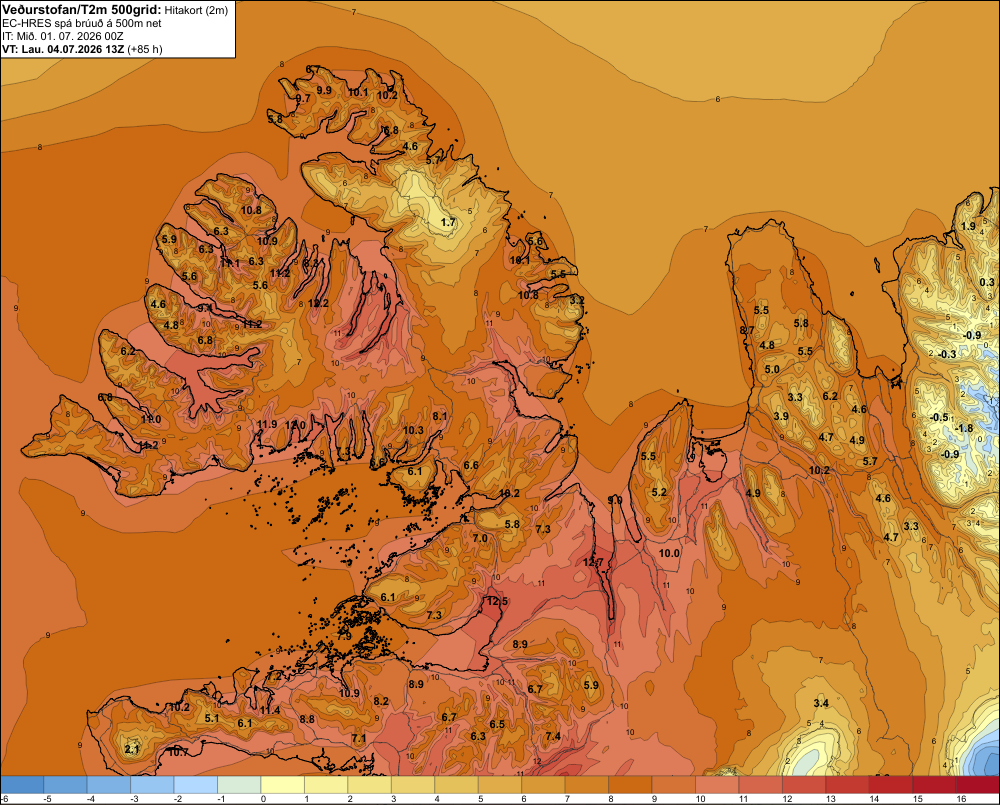
Task: Pick legend swatch between 14 and 15
Action: pos(890,784)
